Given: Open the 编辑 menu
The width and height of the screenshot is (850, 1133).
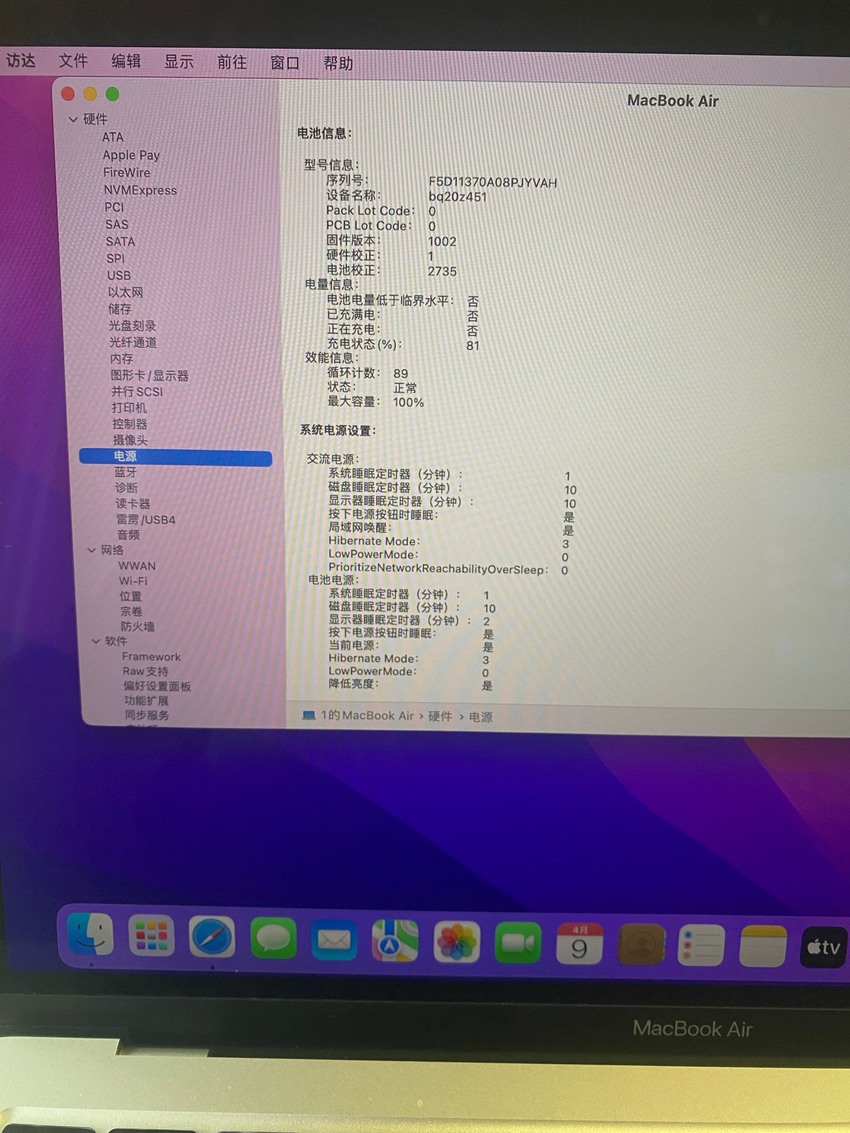Looking at the screenshot, I should pos(126,61).
